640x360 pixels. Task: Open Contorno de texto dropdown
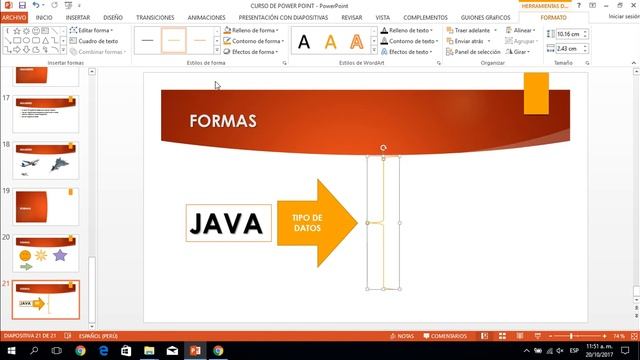409,41
